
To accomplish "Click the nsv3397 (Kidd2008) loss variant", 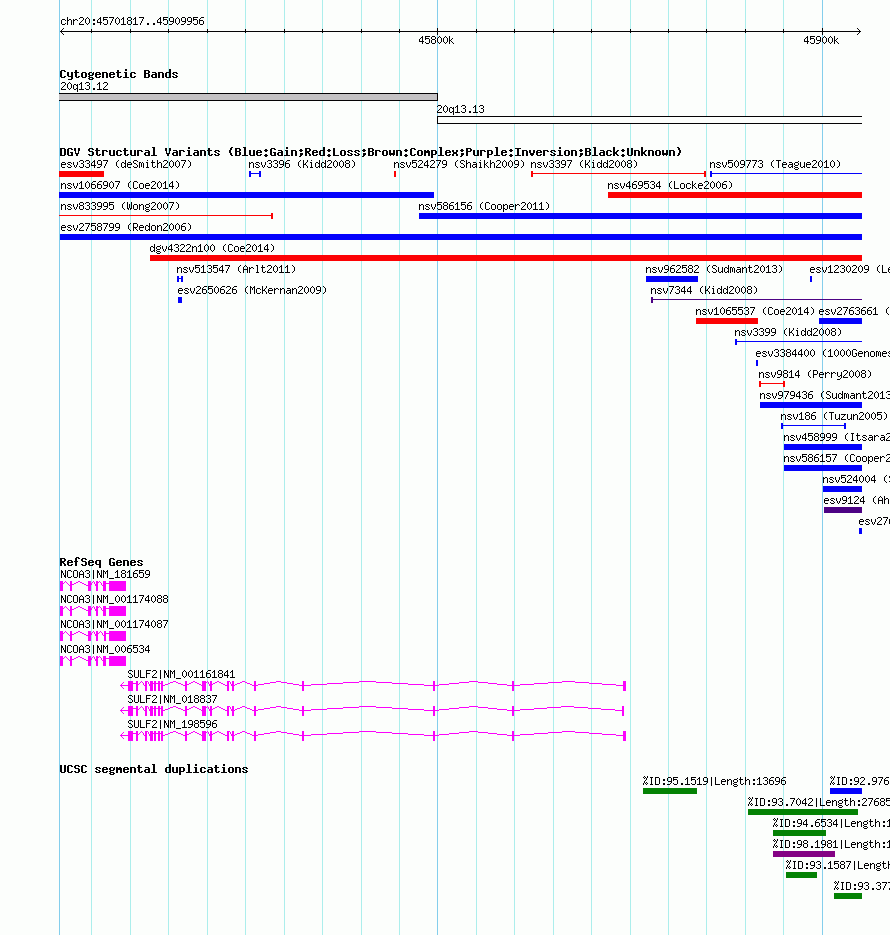I will click(618, 174).
